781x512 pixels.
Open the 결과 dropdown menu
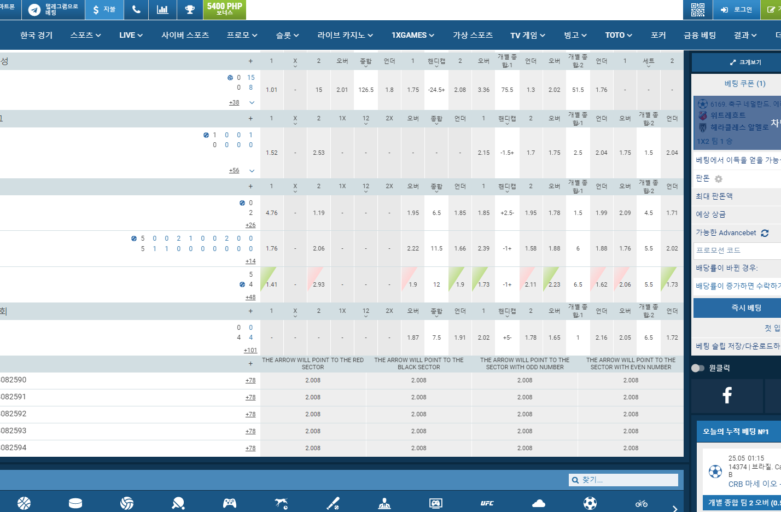click(x=745, y=35)
